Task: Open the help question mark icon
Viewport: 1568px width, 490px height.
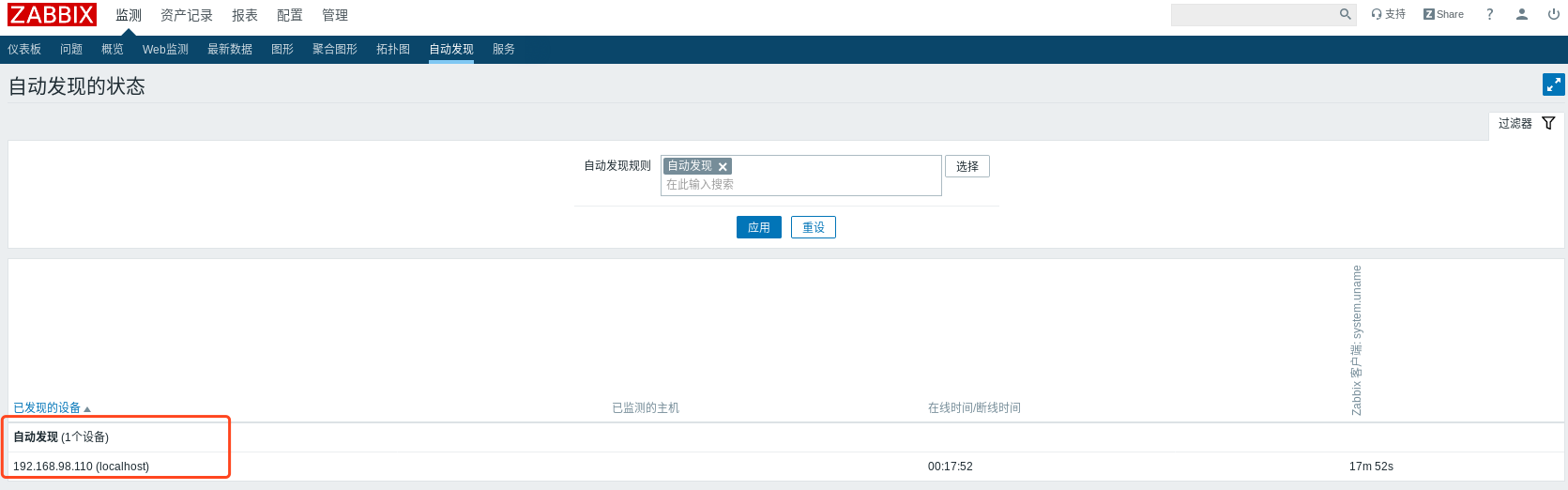Action: pos(1489,14)
